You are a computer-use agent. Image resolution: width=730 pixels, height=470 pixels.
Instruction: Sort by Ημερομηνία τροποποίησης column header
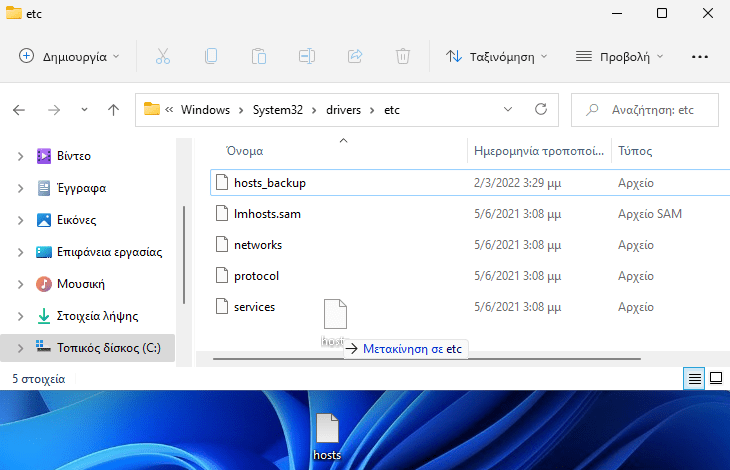[539, 151]
